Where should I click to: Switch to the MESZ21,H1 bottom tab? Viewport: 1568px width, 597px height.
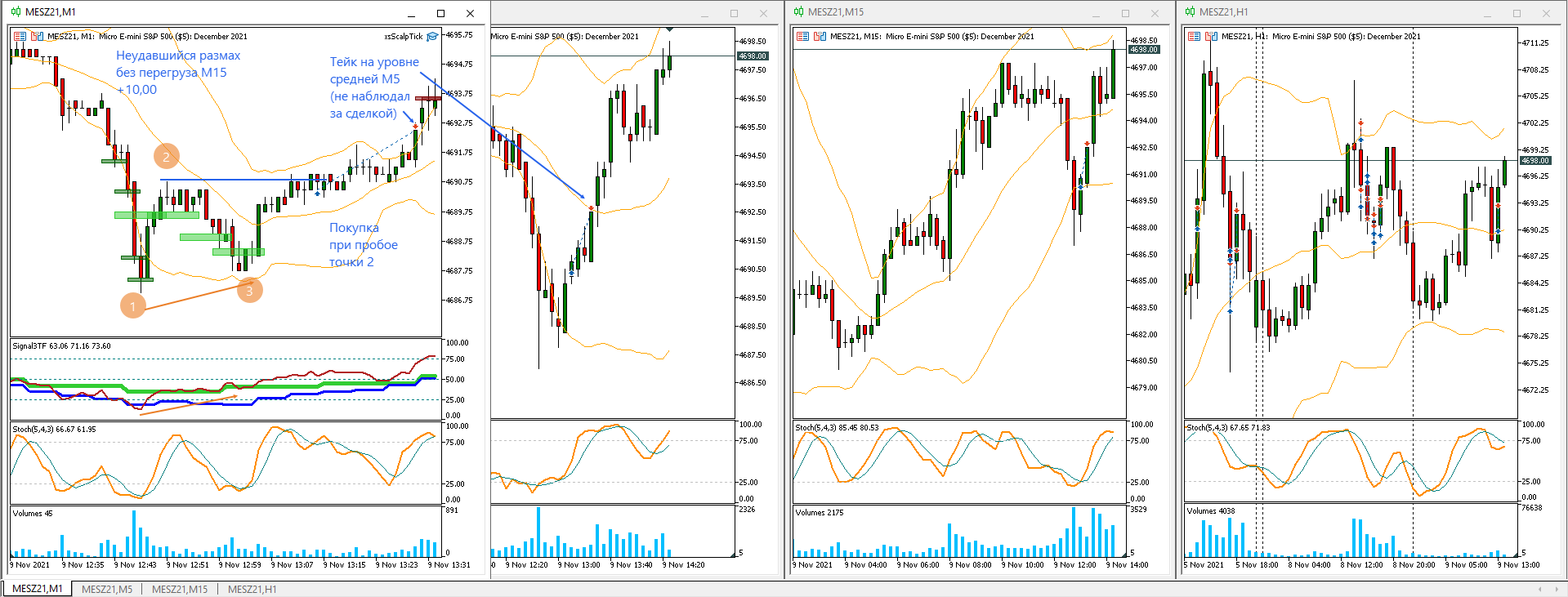tap(252, 589)
